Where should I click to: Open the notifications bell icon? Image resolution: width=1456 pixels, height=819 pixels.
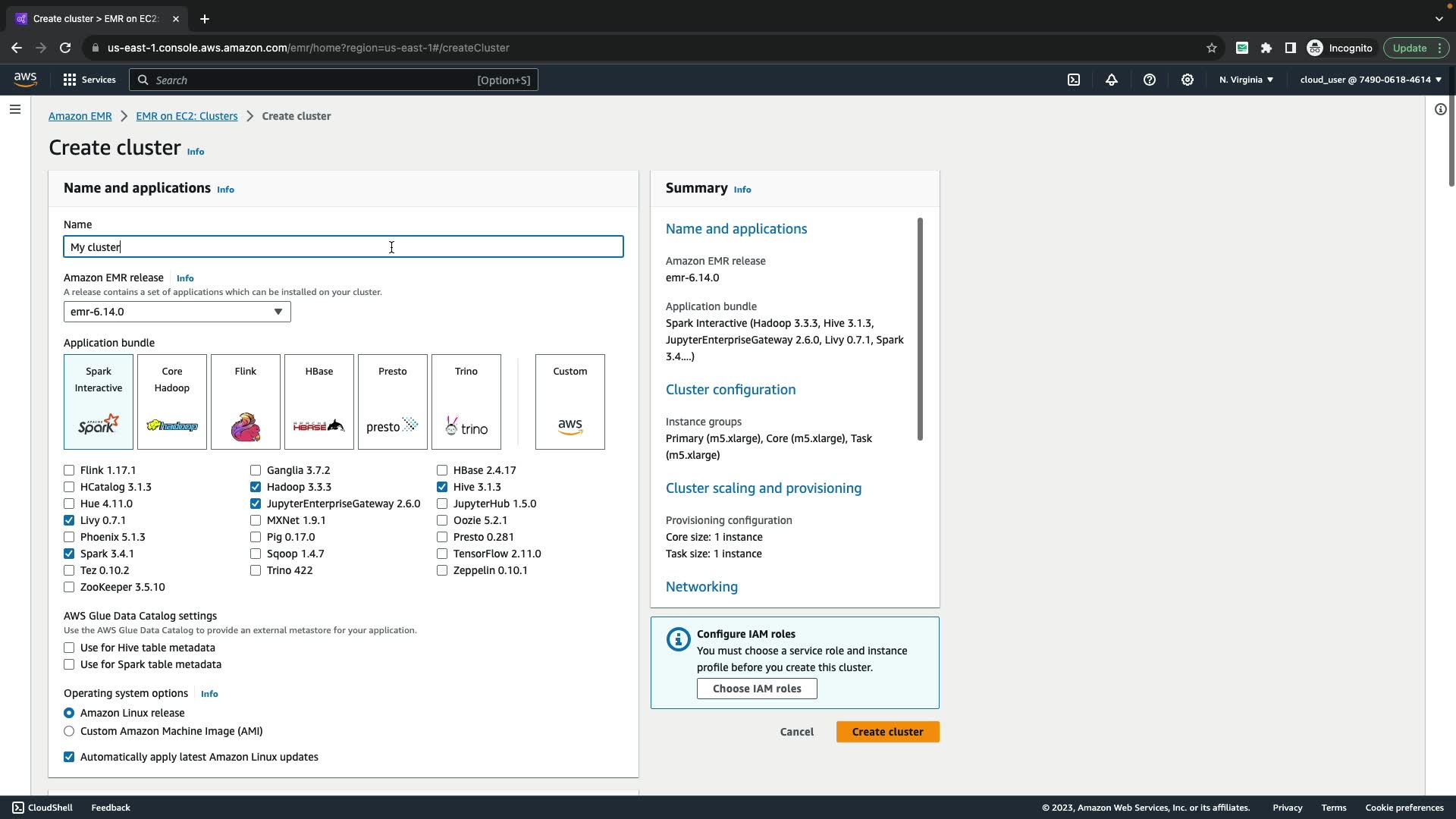pos(1112,80)
